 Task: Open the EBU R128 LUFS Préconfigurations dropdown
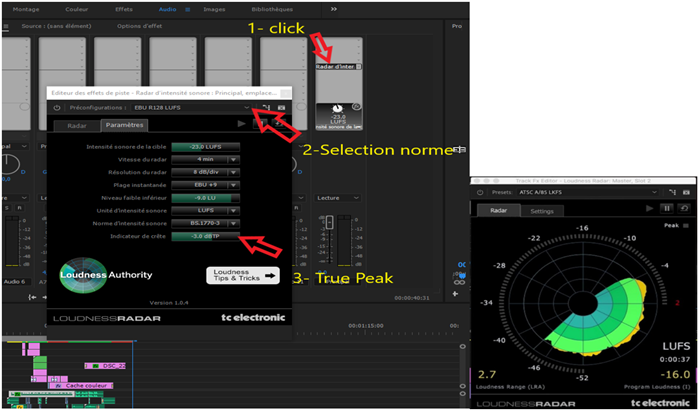pos(192,108)
